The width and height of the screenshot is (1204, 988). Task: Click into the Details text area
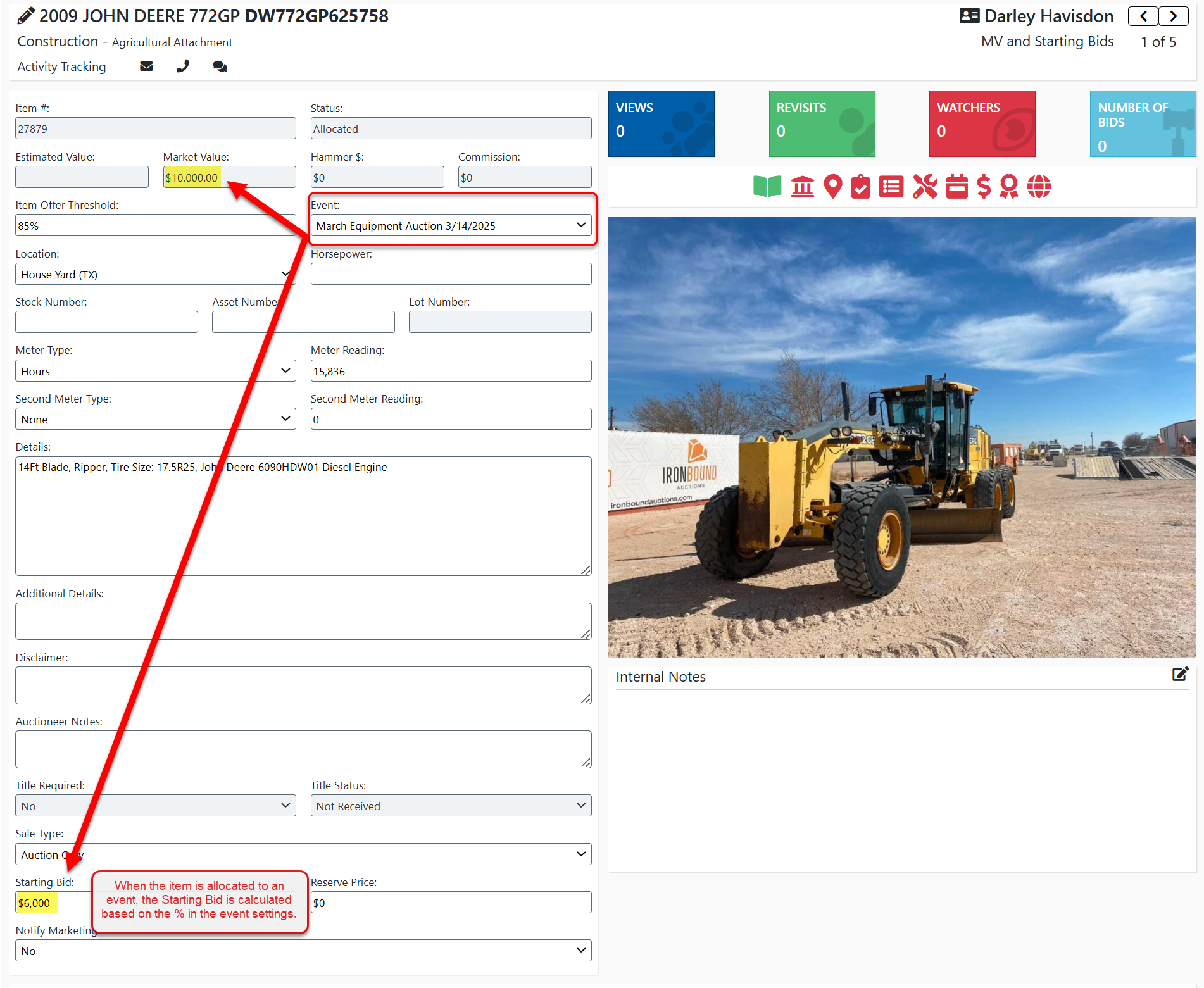[303, 516]
